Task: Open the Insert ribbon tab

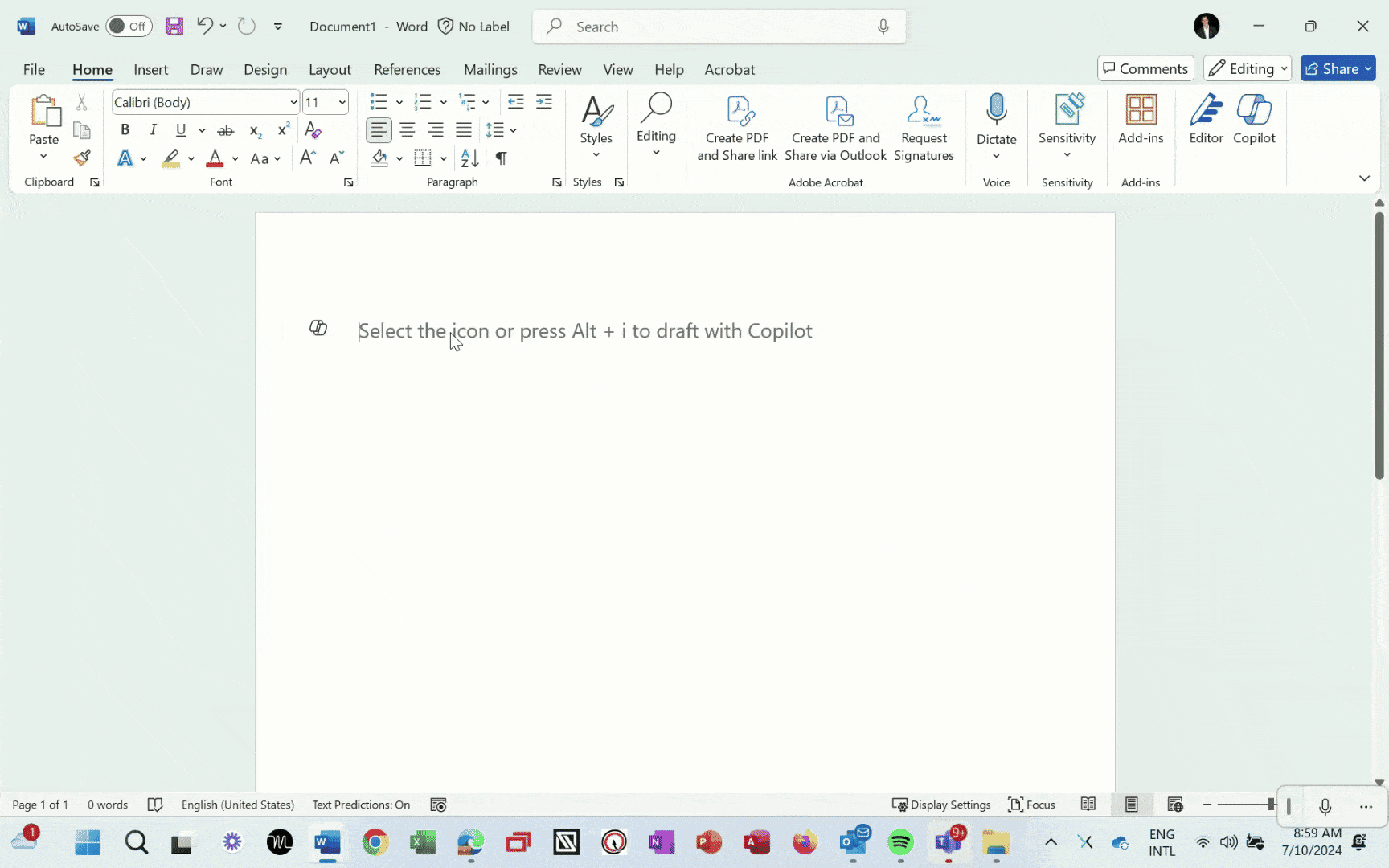Action: pos(151,69)
